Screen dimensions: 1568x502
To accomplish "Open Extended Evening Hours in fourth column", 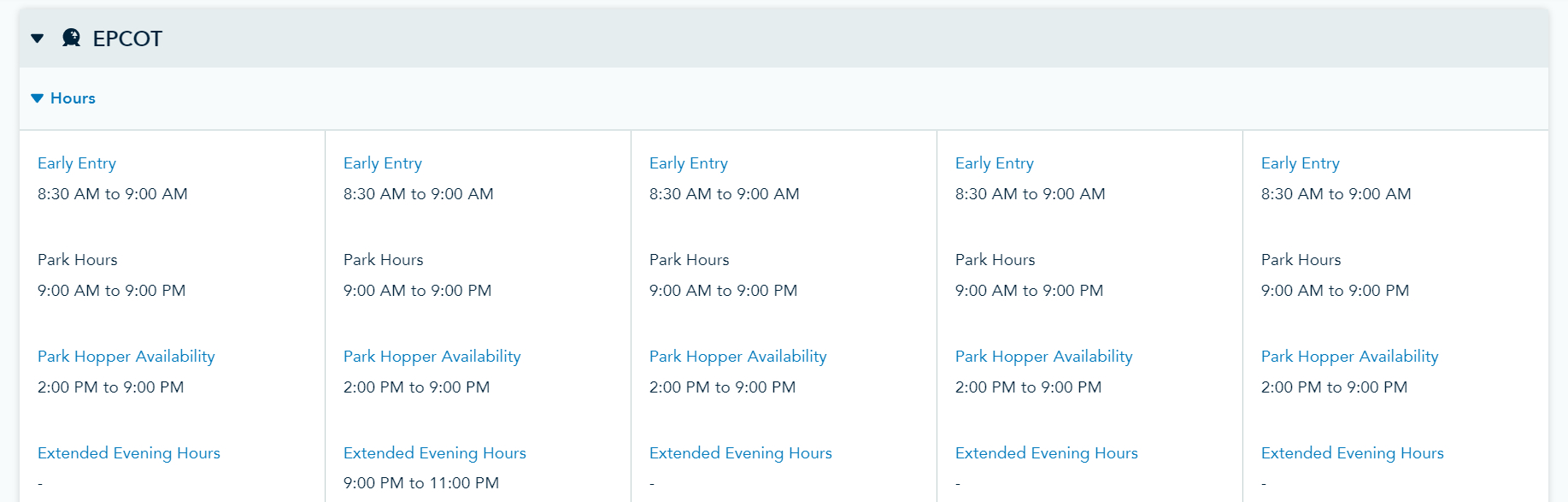I will (x=1047, y=453).
